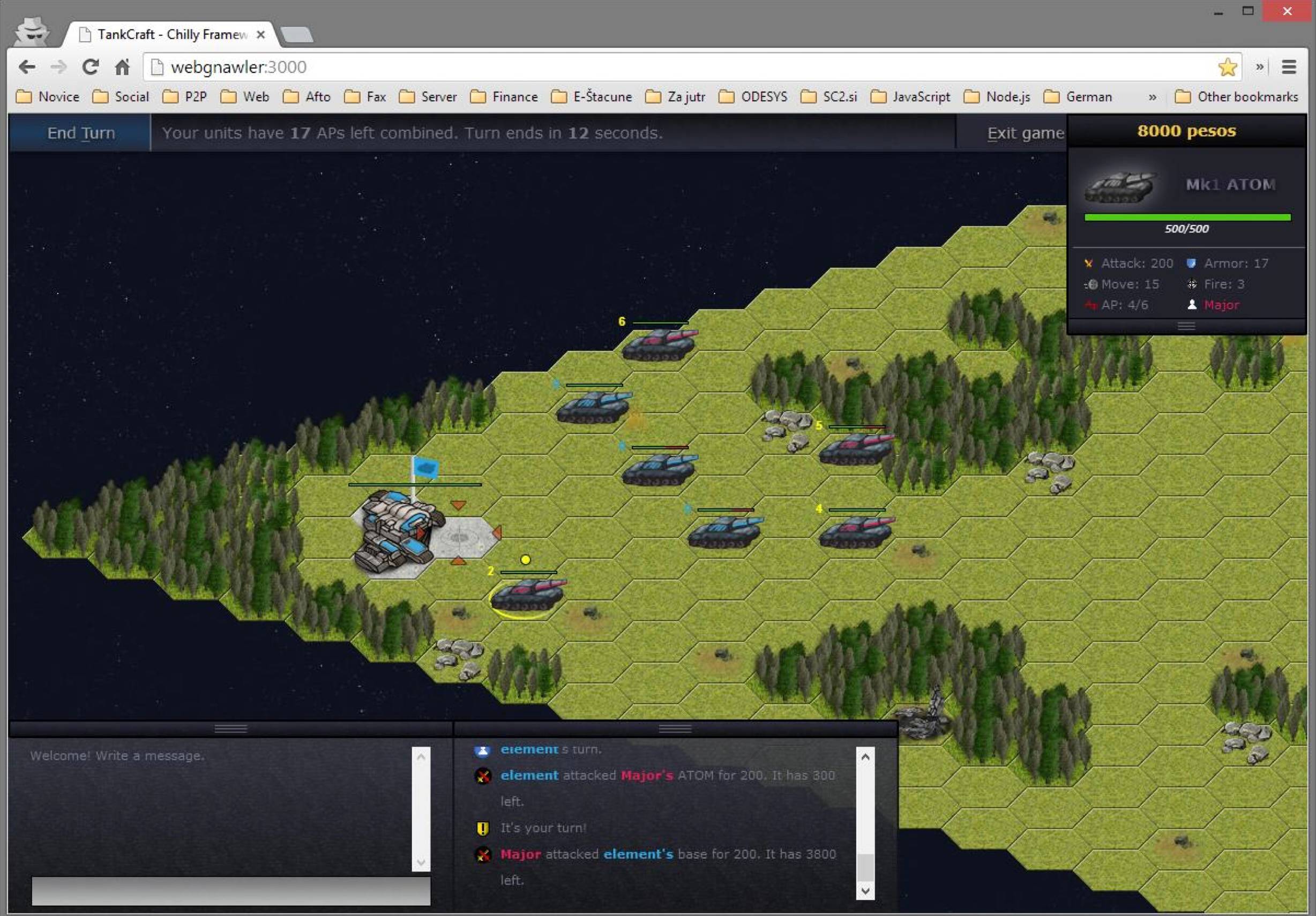Reload the TankCraft page
Screen dimensions: 1316x916
(x=90, y=67)
